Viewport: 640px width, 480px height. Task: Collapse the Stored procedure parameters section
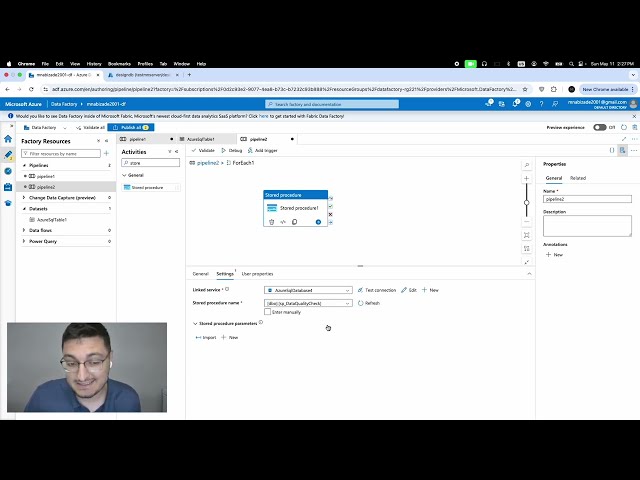[195, 323]
